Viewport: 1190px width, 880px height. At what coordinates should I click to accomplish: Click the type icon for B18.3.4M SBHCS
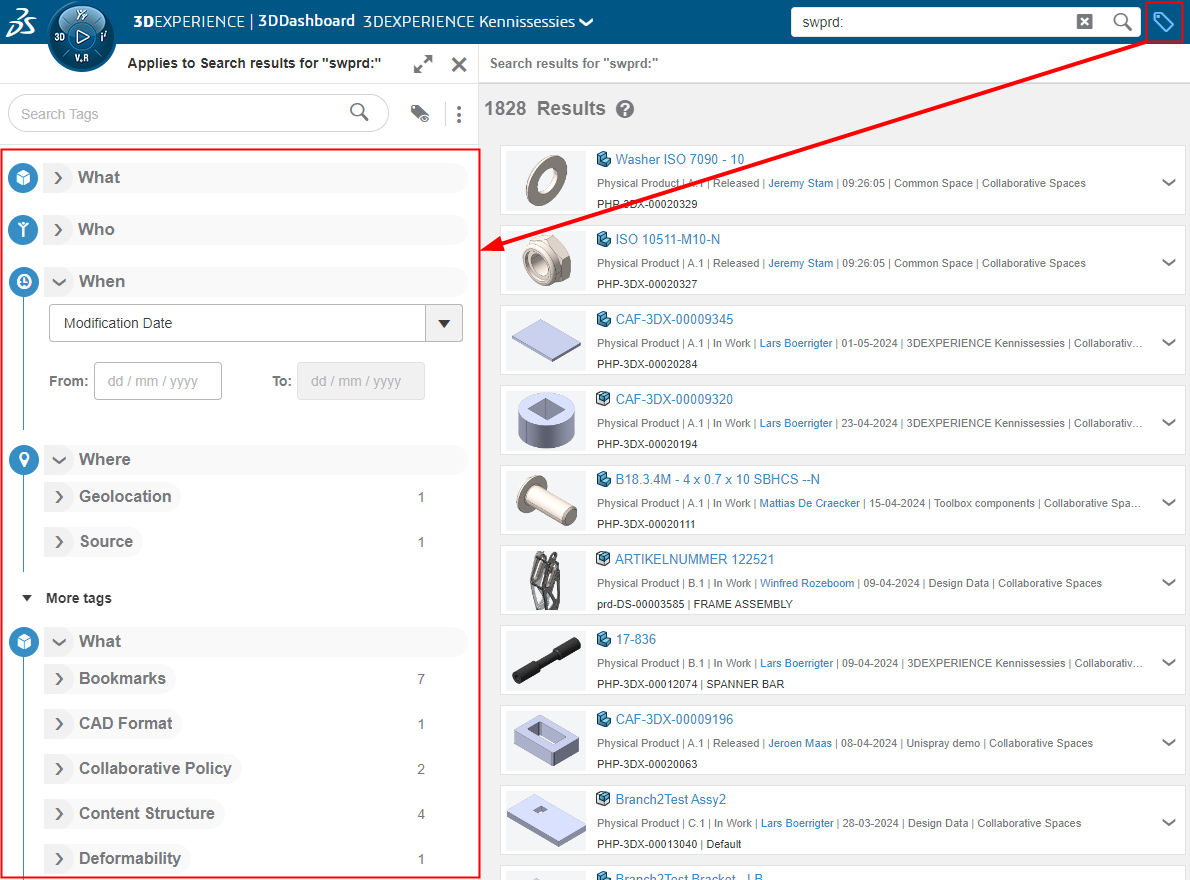(x=604, y=479)
